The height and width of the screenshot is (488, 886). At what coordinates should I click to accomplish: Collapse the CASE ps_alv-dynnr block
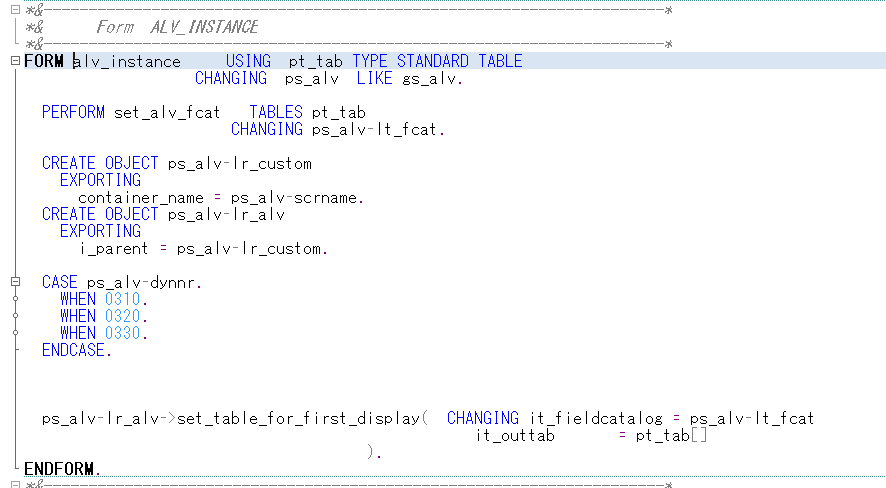(x=15, y=281)
